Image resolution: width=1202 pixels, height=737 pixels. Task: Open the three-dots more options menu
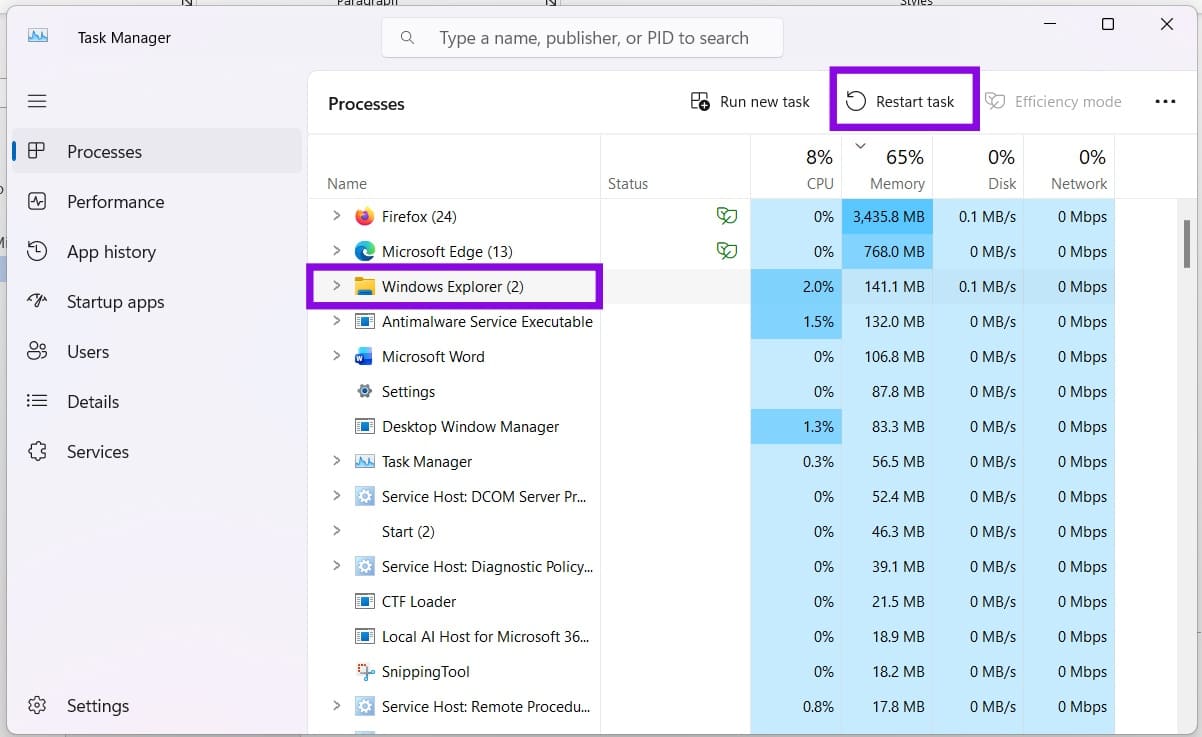[1165, 101]
